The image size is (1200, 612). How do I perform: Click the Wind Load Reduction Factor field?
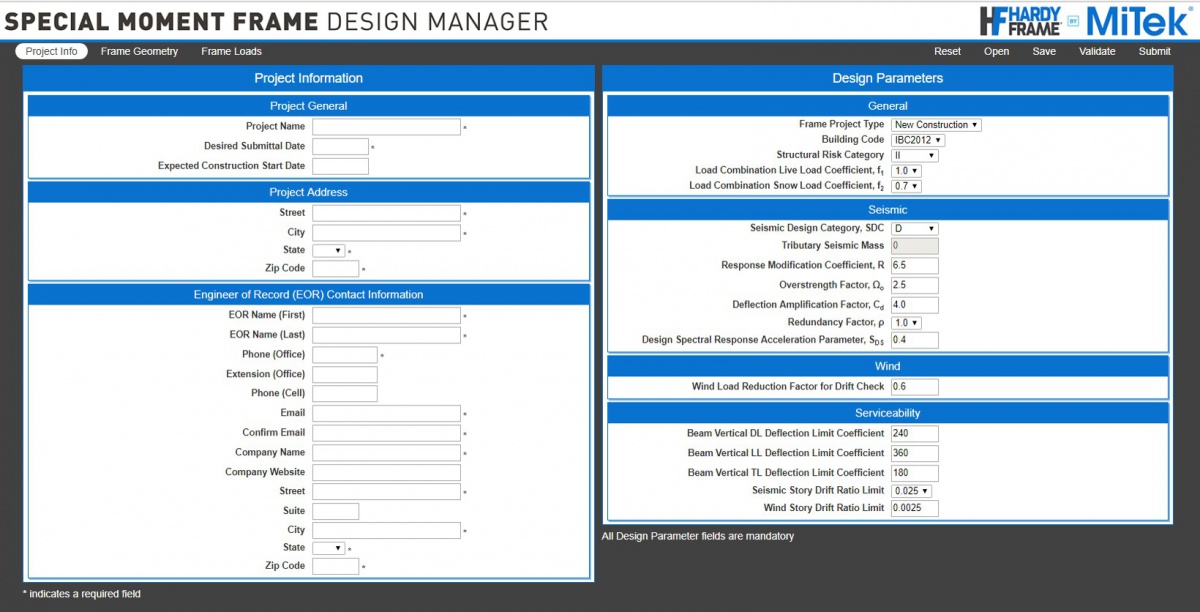pos(914,387)
